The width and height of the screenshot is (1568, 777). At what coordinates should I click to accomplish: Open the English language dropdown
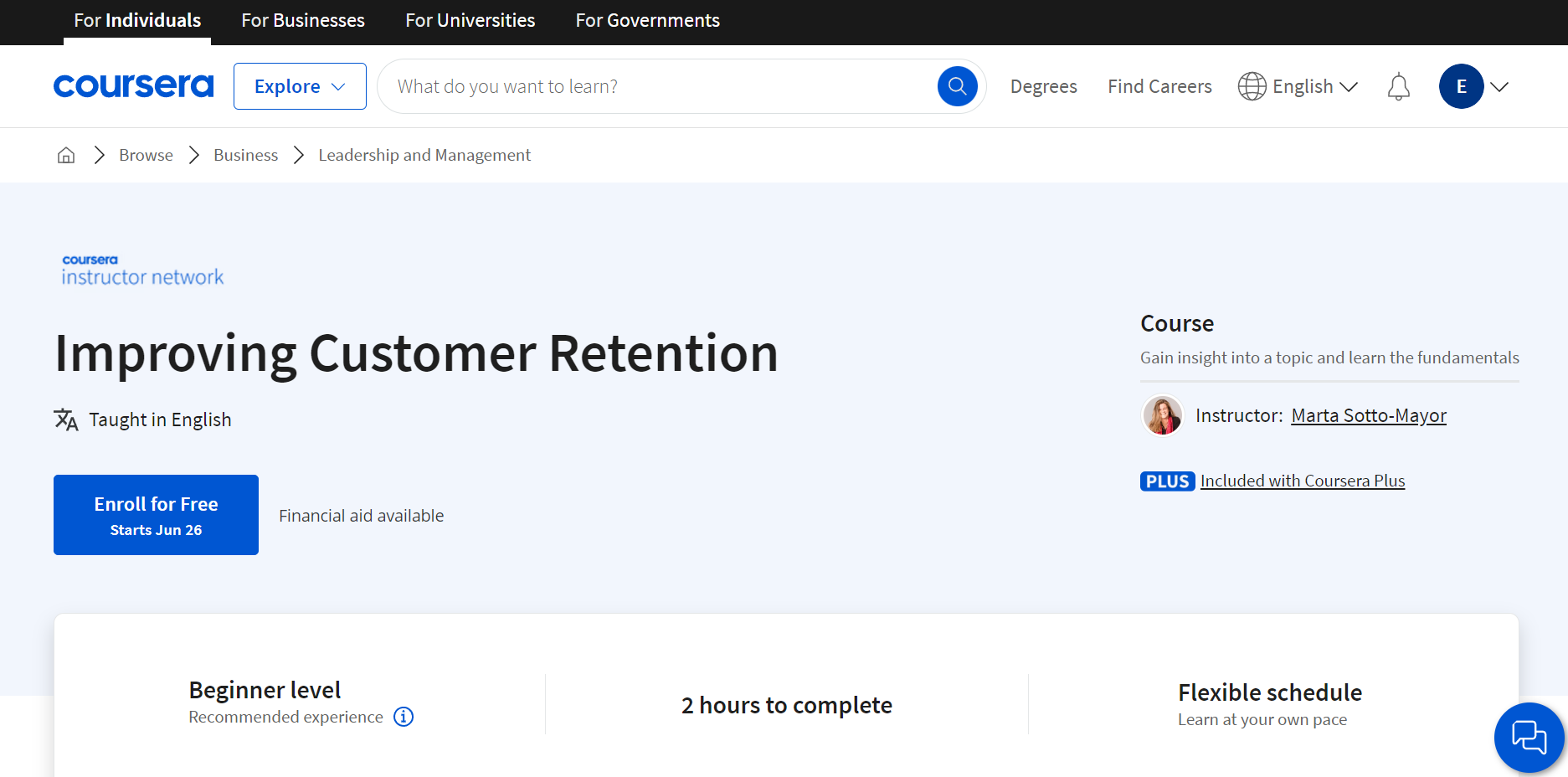tap(1314, 86)
